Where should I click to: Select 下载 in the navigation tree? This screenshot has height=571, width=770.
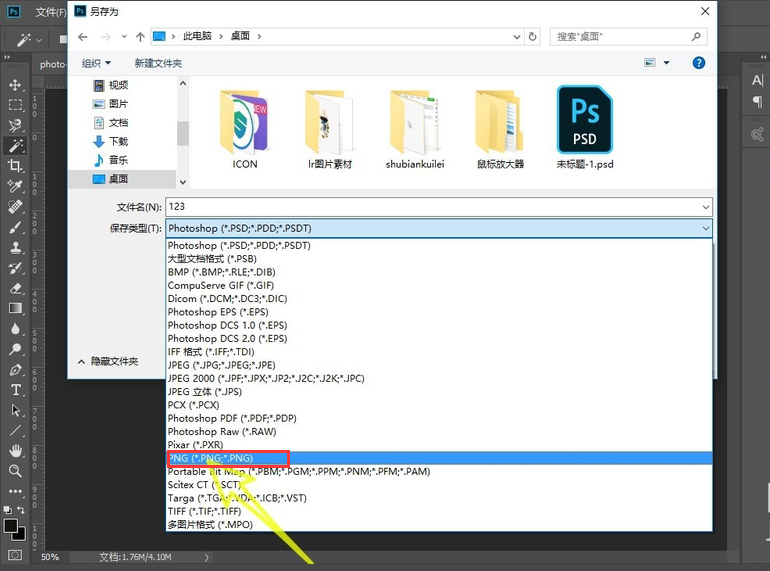pos(118,141)
